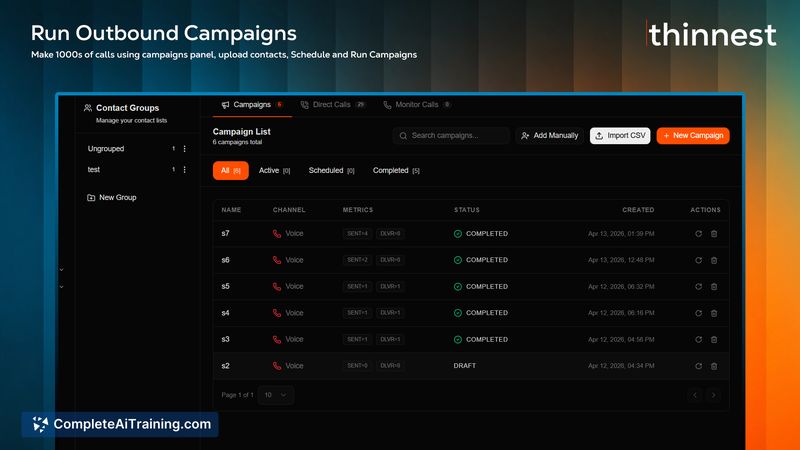Filter by Active campaigns
The width and height of the screenshot is (800, 450).
click(274, 170)
